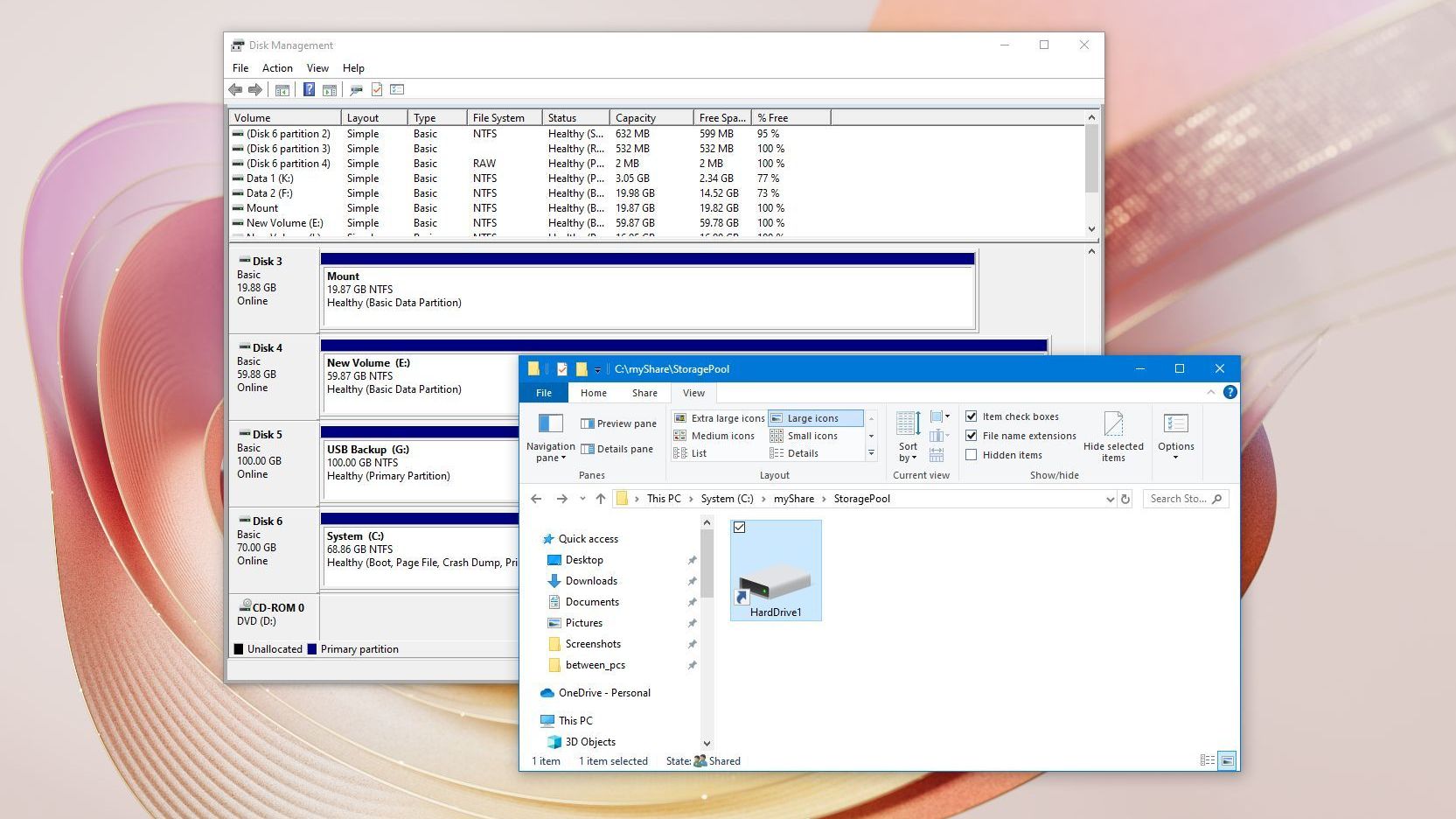The height and width of the screenshot is (819, 1456).
Task: Click the Preview pane button
Action: pyautogui.click(x=618, y=423)
